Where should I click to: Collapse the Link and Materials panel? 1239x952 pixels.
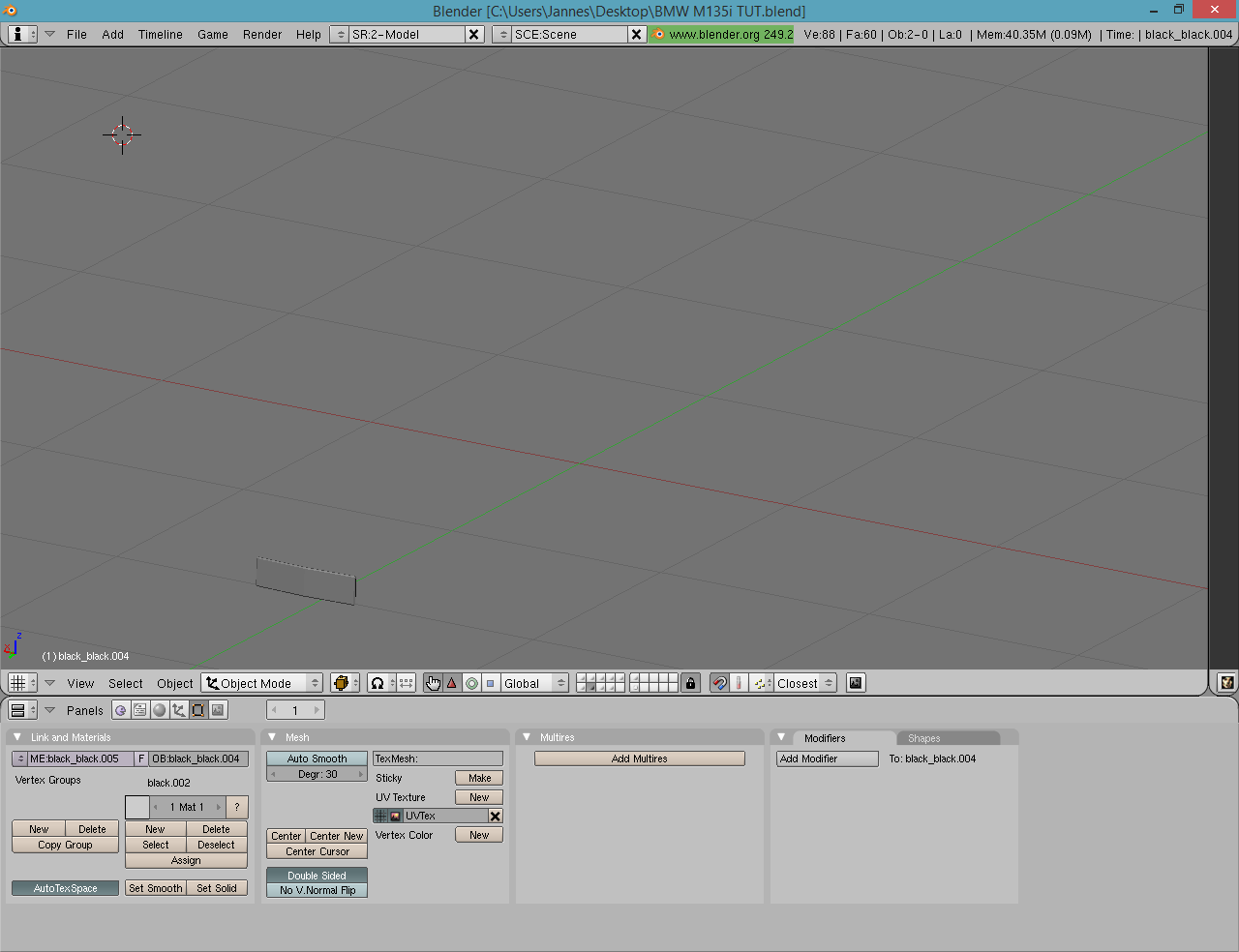pos(17,737)
